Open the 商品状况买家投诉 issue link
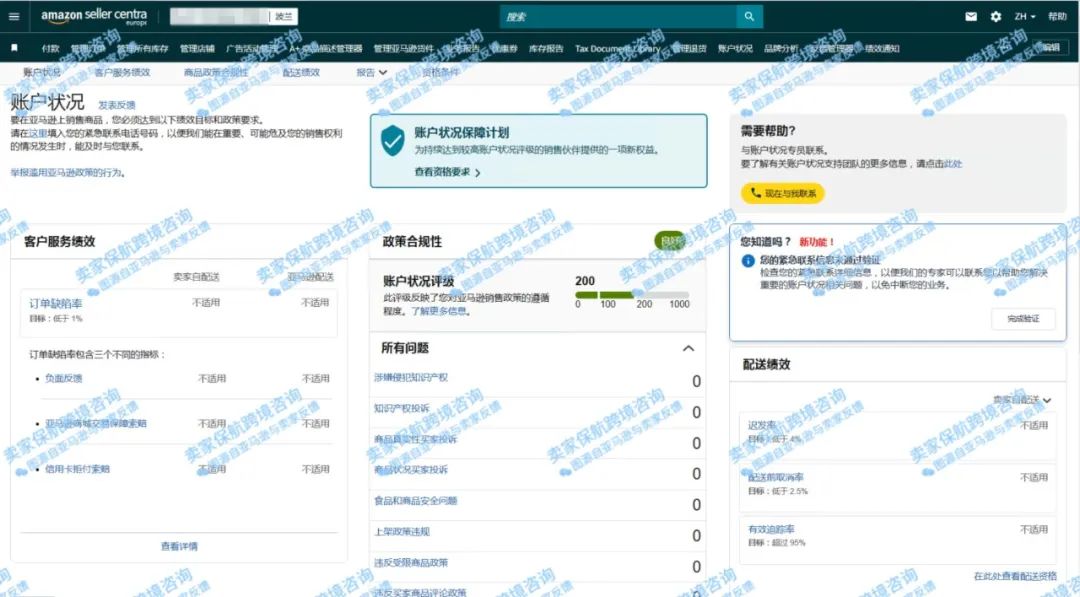 pos(411,470)
